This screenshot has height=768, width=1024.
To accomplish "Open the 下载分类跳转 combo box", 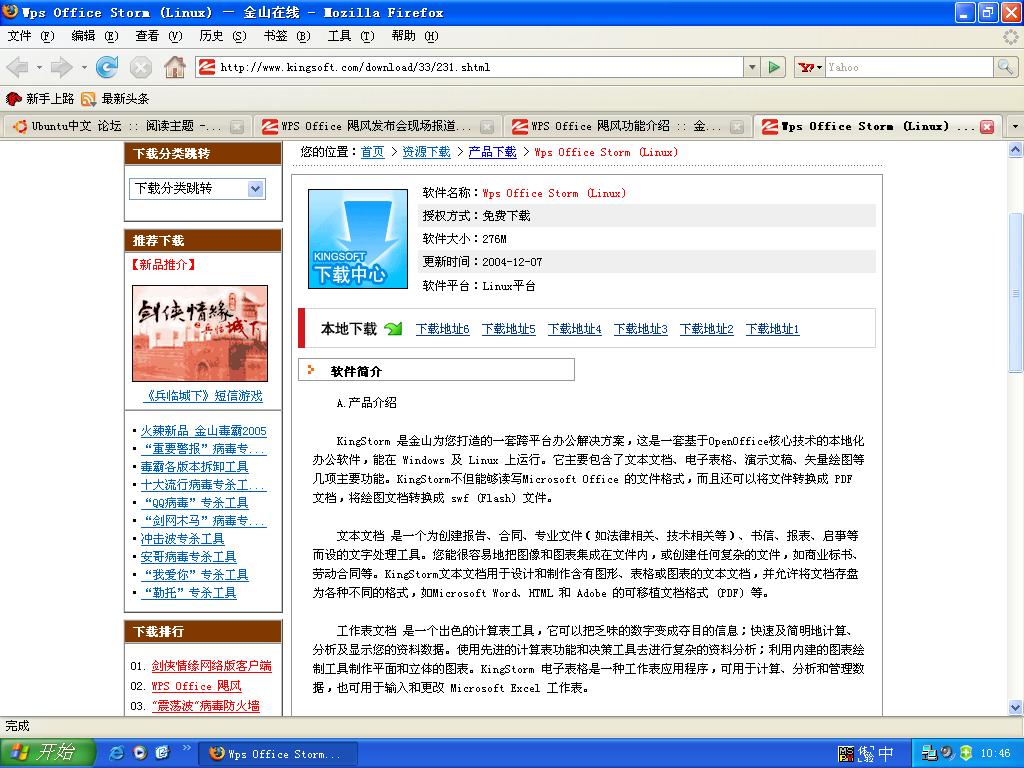I will 197,189.
